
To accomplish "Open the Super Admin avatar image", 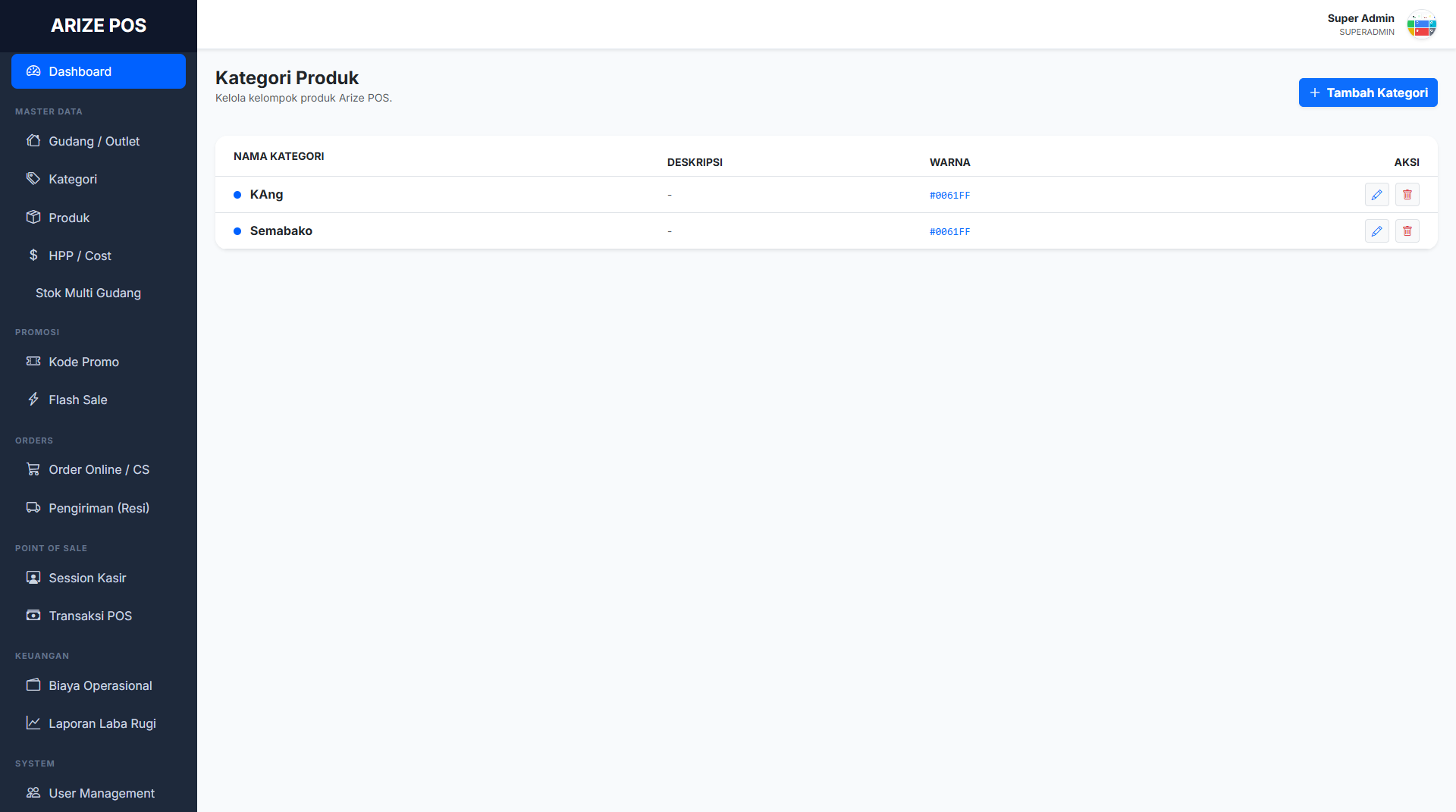I will [x=1421, y=25].
